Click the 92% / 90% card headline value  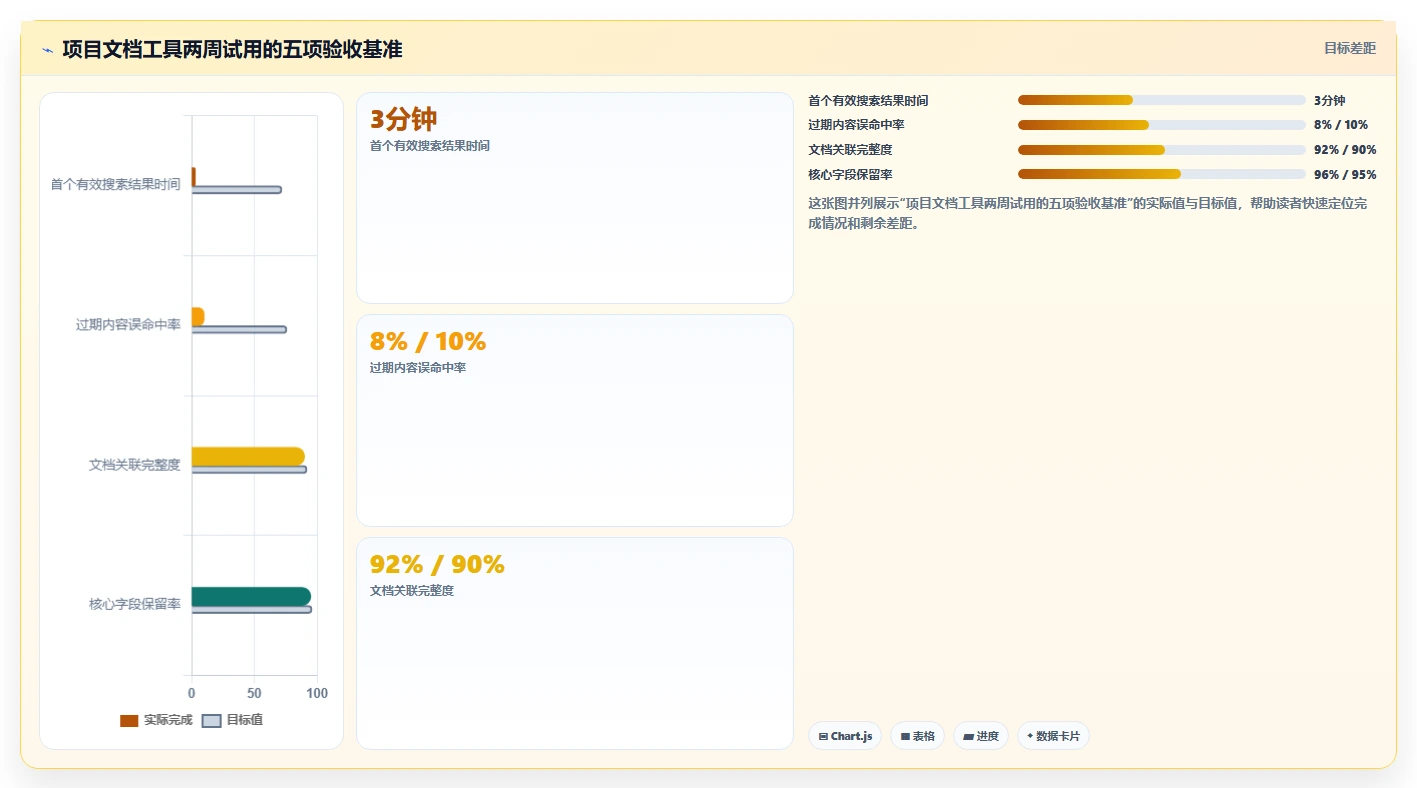[x=437, y=565]
